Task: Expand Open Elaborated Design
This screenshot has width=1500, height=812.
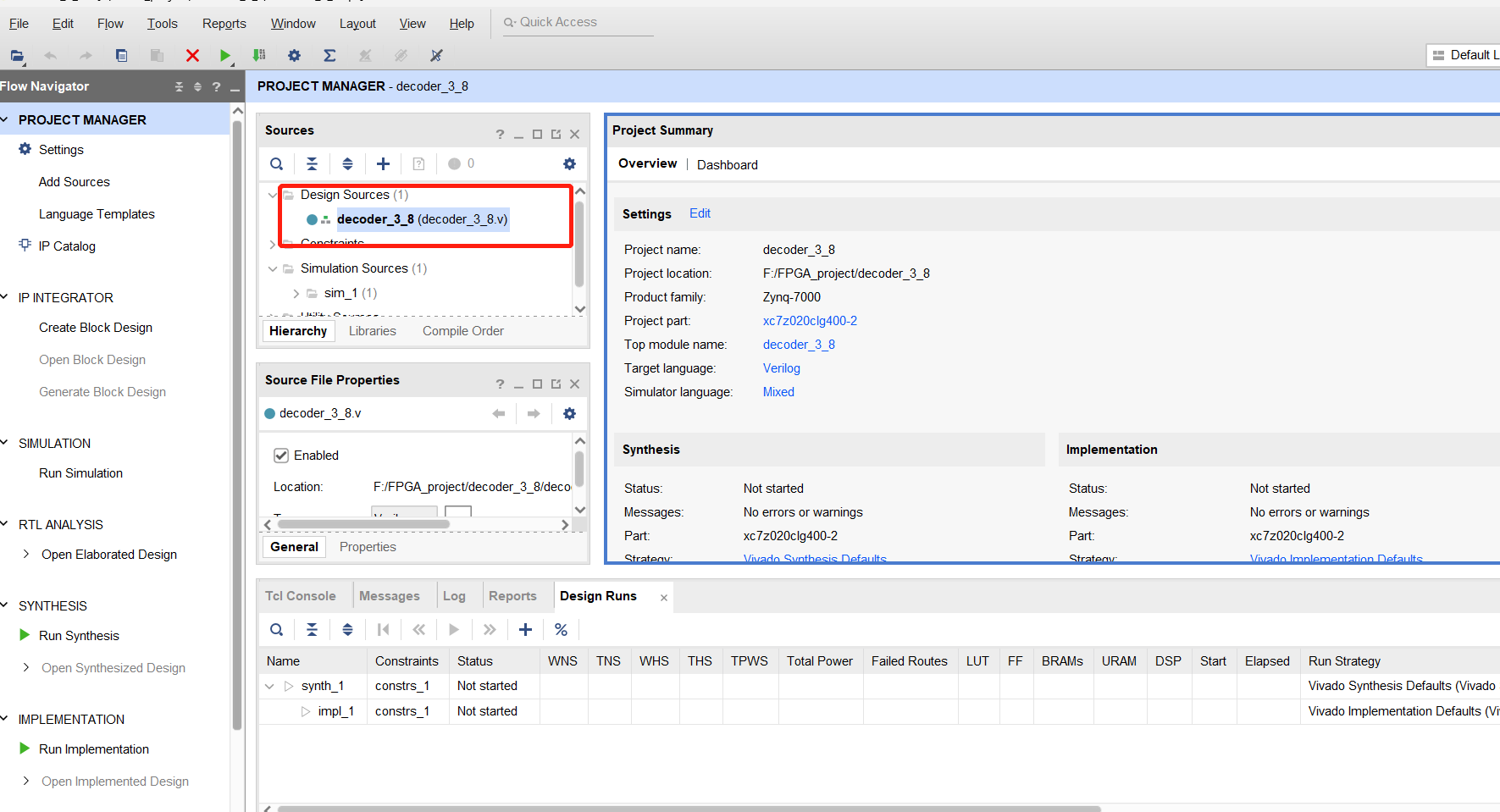Action: coord(25,555)
